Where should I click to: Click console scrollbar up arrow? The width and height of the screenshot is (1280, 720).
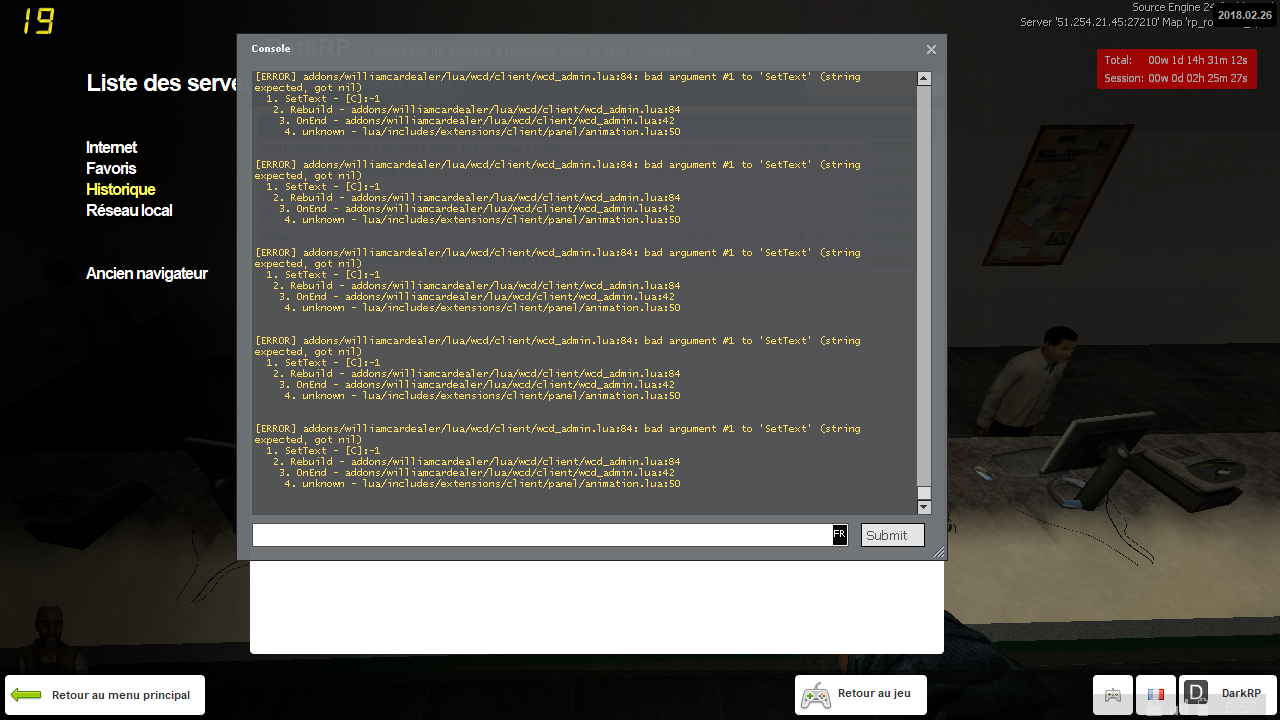pos(924,79)
